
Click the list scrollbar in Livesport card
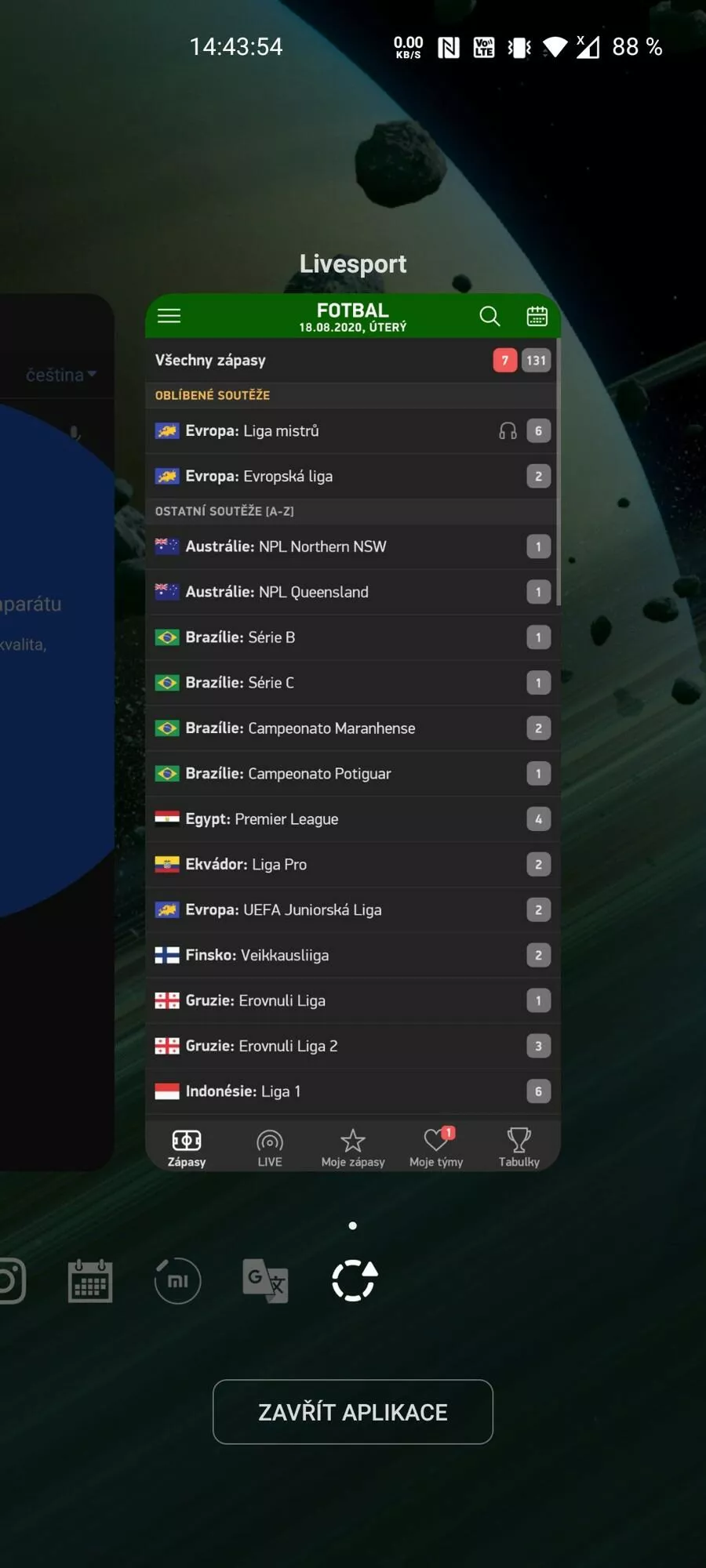[559, 472]
